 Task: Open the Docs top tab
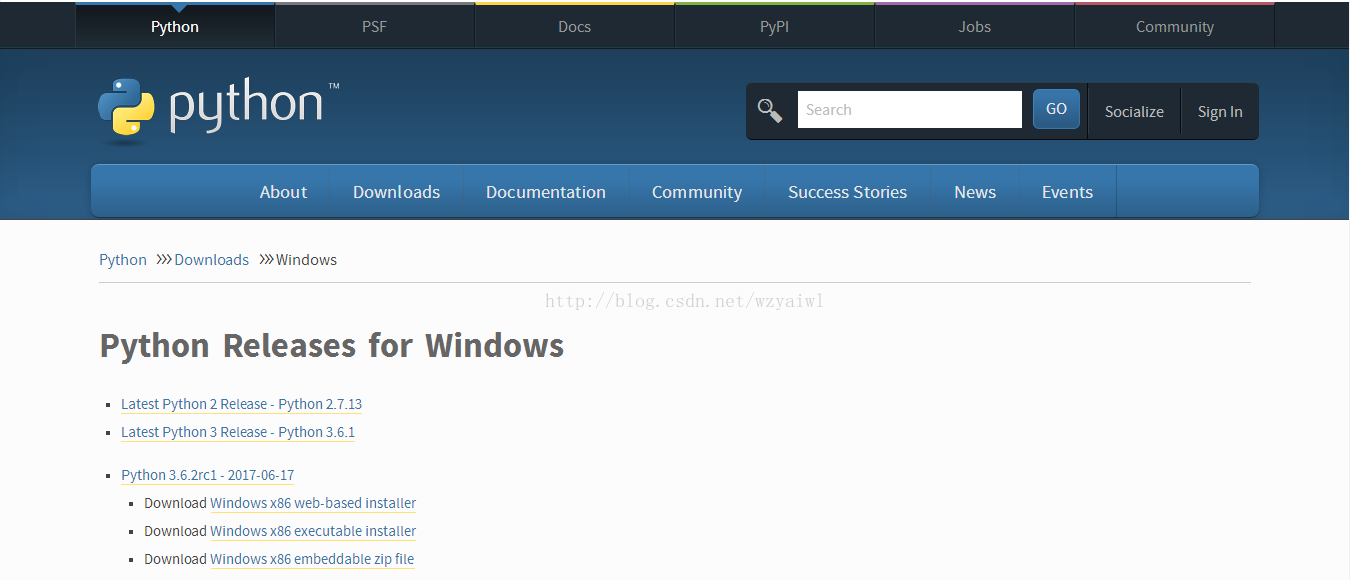574,27
